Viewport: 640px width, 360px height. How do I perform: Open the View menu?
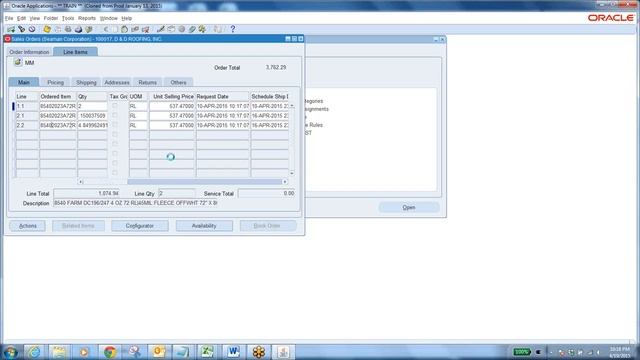(35, 18)
